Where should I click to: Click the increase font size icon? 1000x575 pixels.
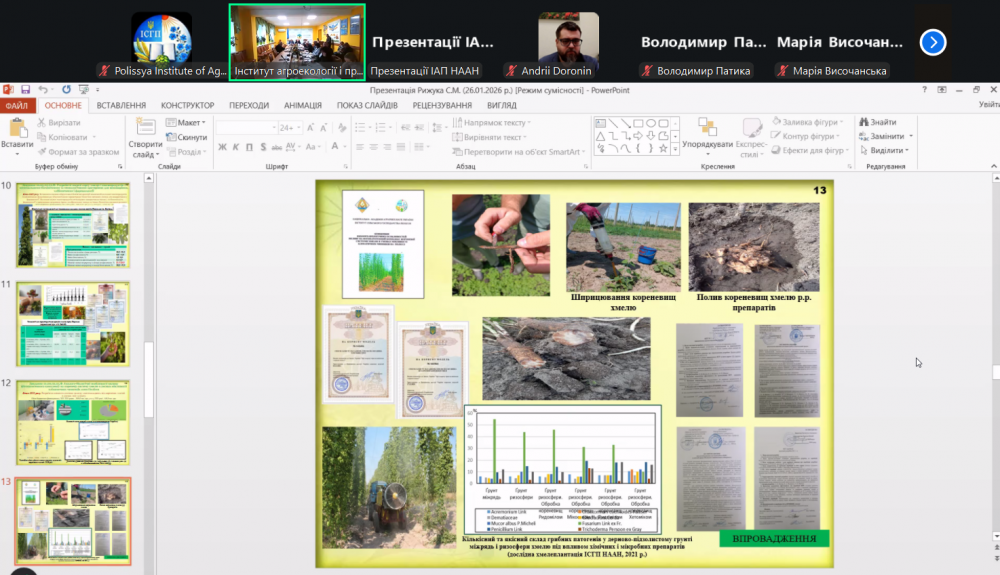(x=310, y=128)
